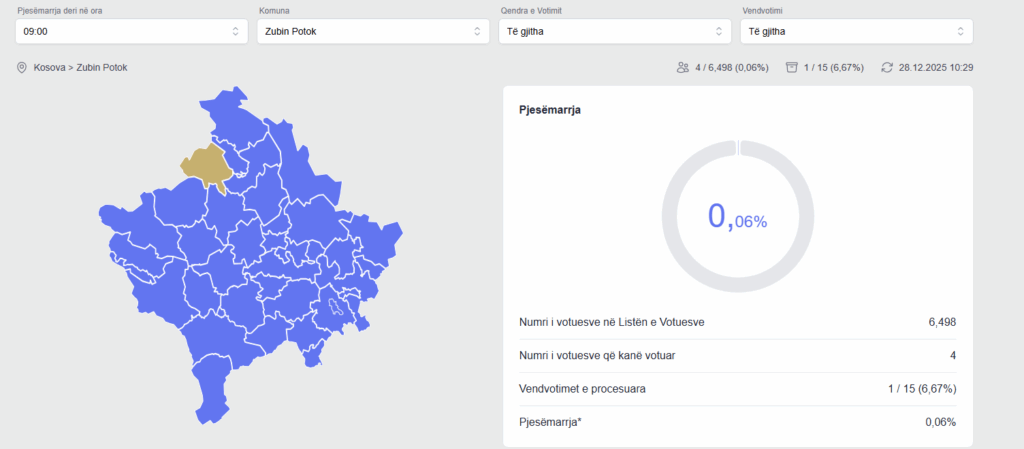Click the 28.12.2025 10:29 last-updated timestamp
Screen dimensions: 1024x449
936,68
